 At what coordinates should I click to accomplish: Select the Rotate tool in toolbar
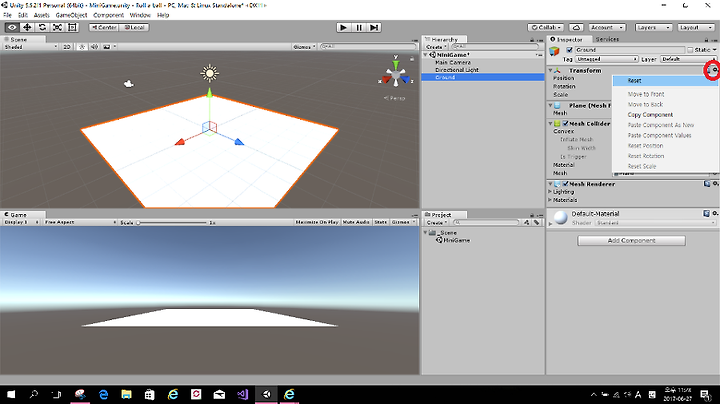click(42, 28)
